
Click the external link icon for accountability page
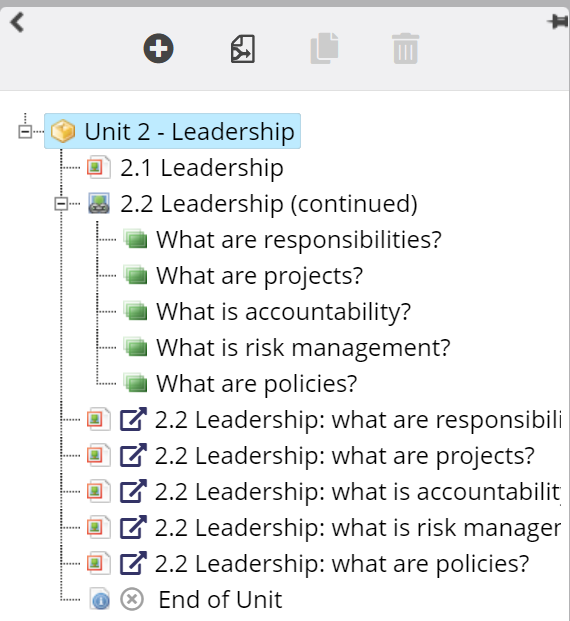pos(133,491)
